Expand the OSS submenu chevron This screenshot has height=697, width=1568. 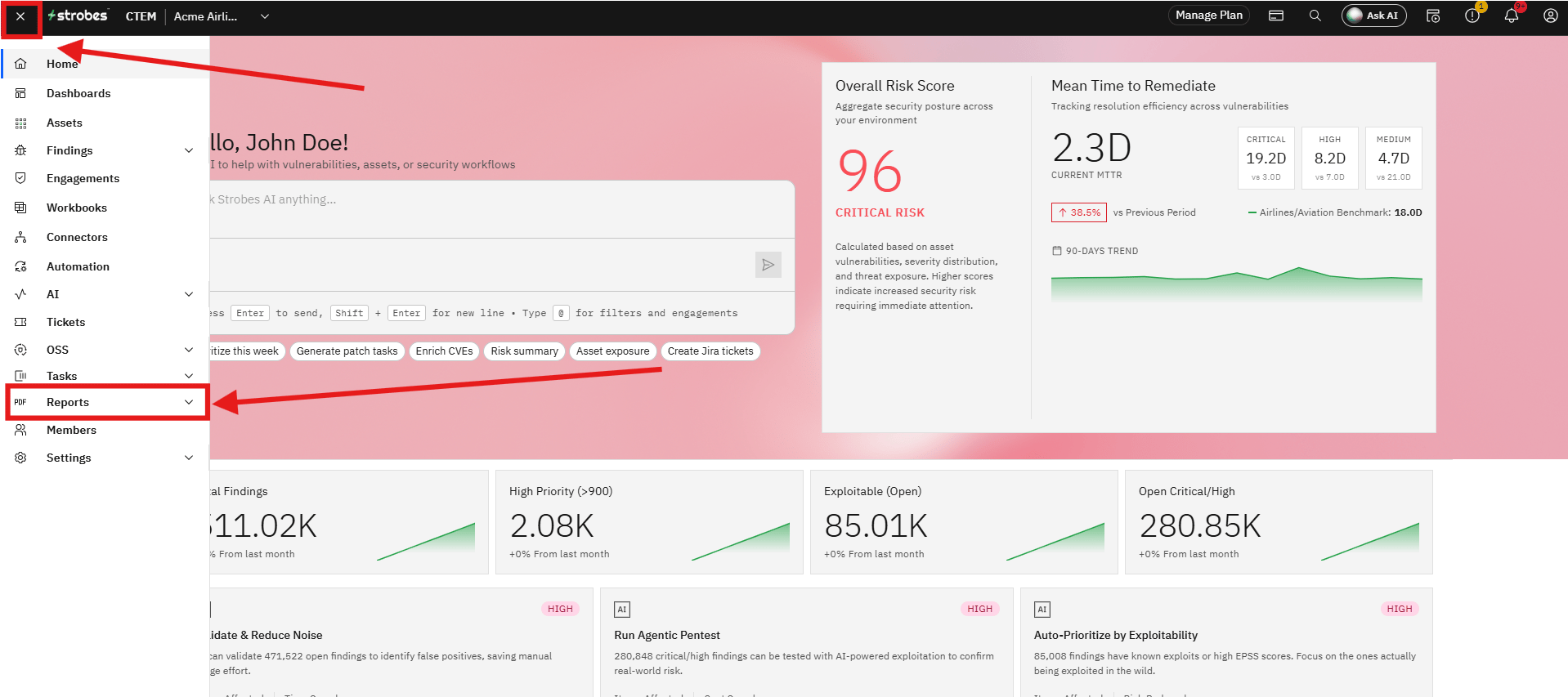pos(189,350)
